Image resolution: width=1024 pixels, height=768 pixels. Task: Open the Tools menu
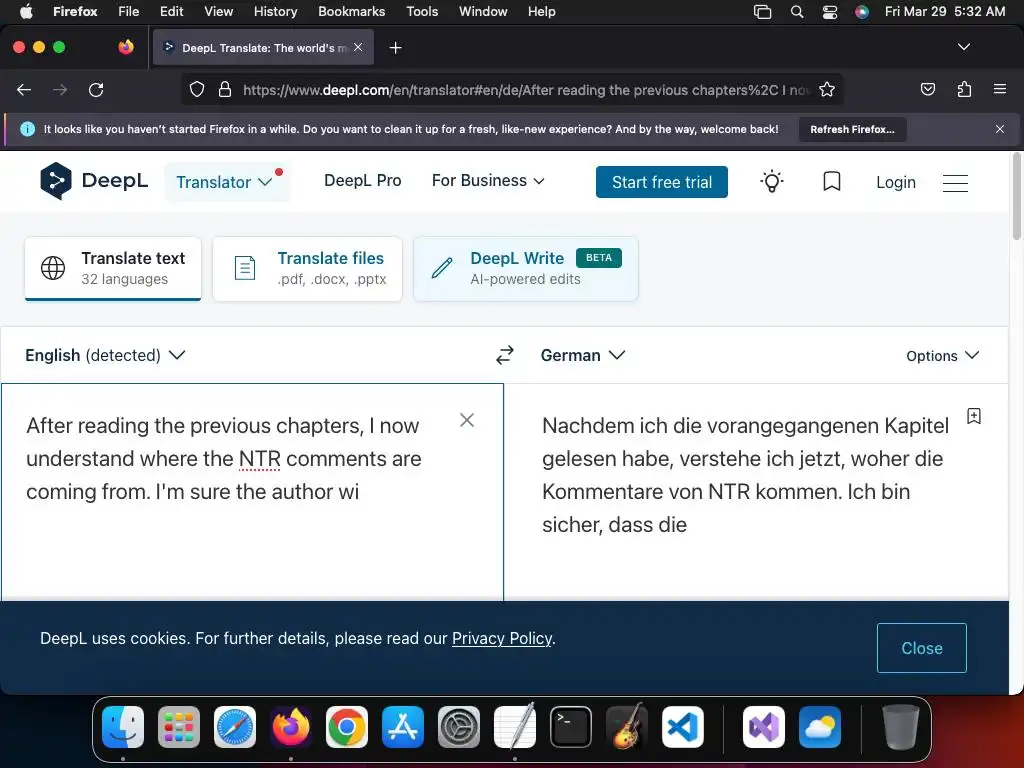tap(422, 12)
